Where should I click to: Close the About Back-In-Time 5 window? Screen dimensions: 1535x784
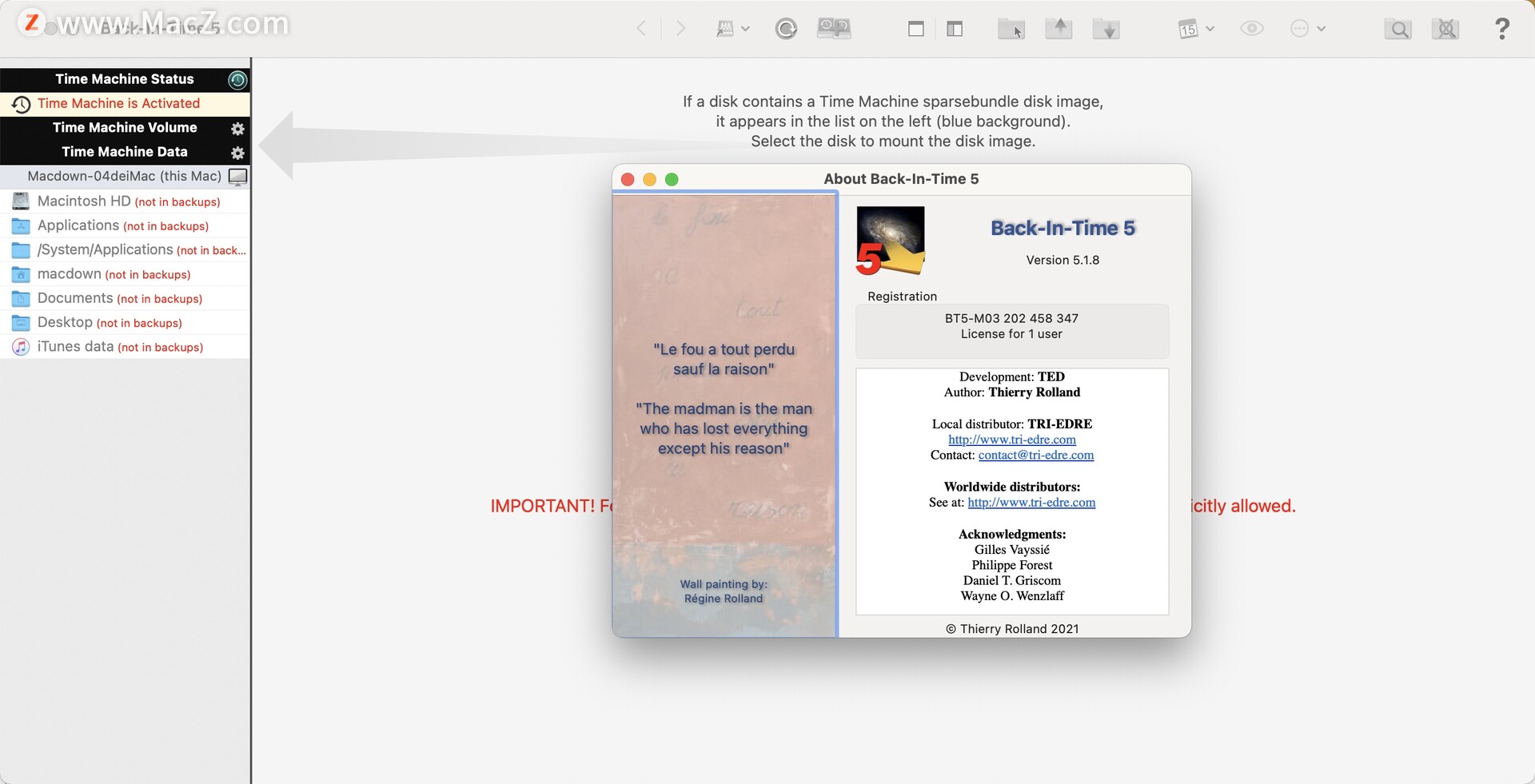[x=628, y=180]
